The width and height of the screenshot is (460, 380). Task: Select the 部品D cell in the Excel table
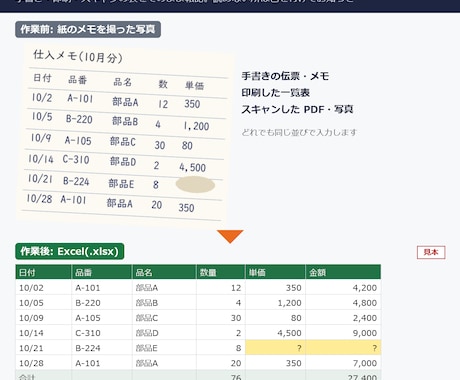coord(164,333)
